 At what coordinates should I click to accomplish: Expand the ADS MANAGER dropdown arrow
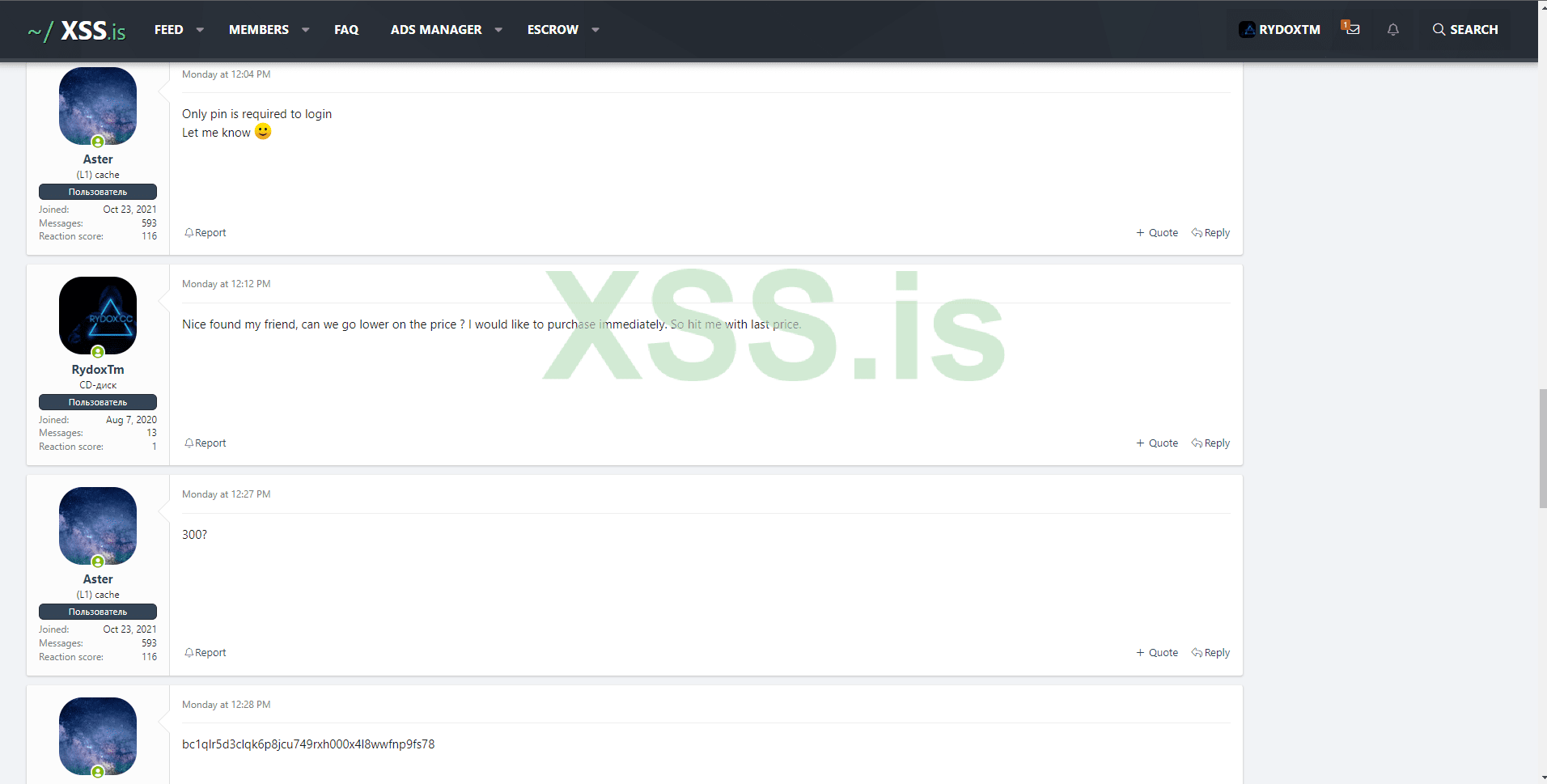498,30
